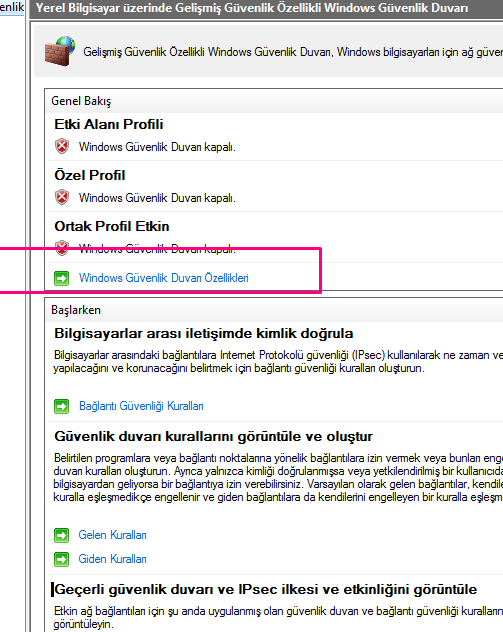Click red shield icon under Ortak Profil Etkin

coord(62,248)
